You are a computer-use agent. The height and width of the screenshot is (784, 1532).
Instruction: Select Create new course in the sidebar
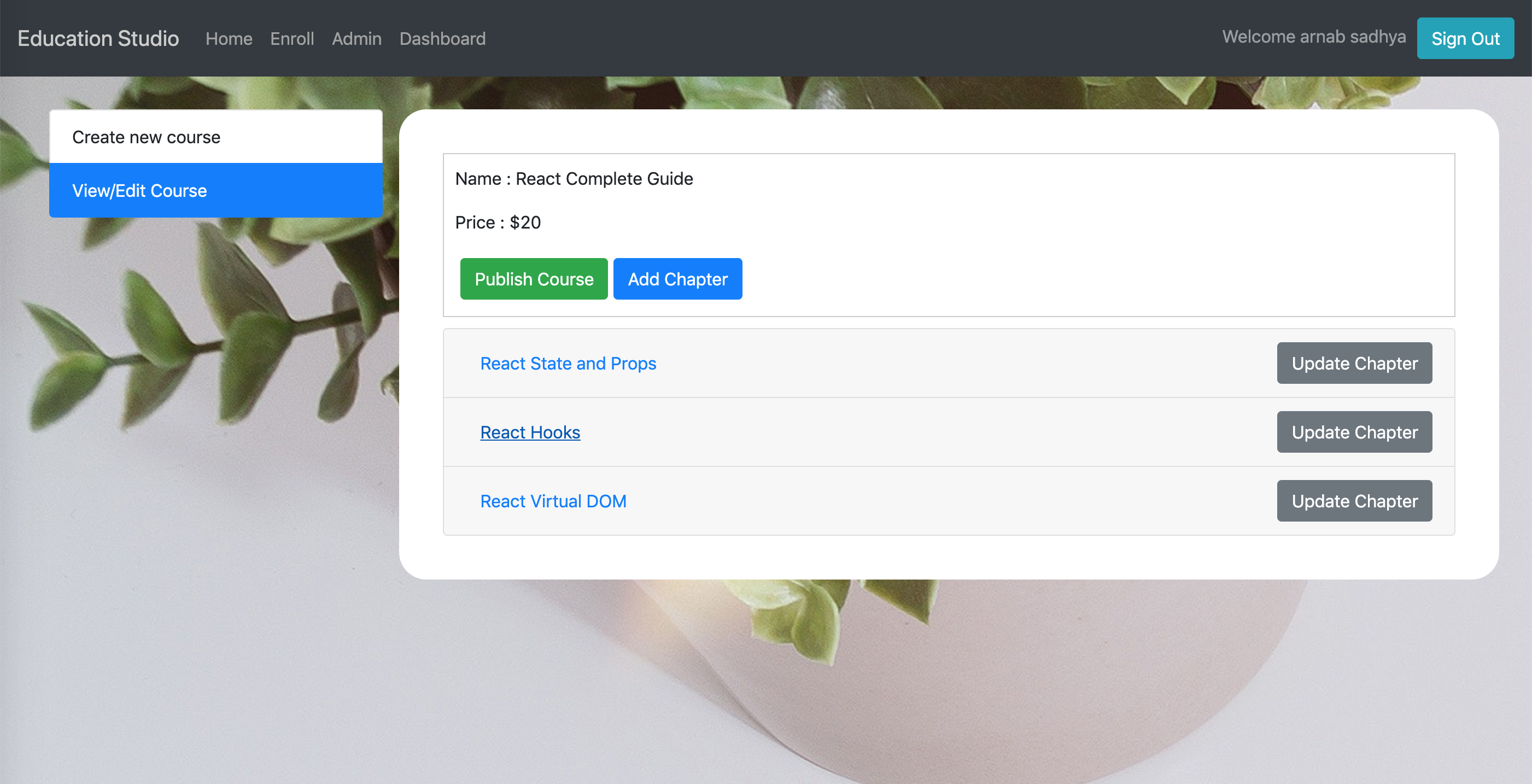pyautogui.click(x=147, y=137)
